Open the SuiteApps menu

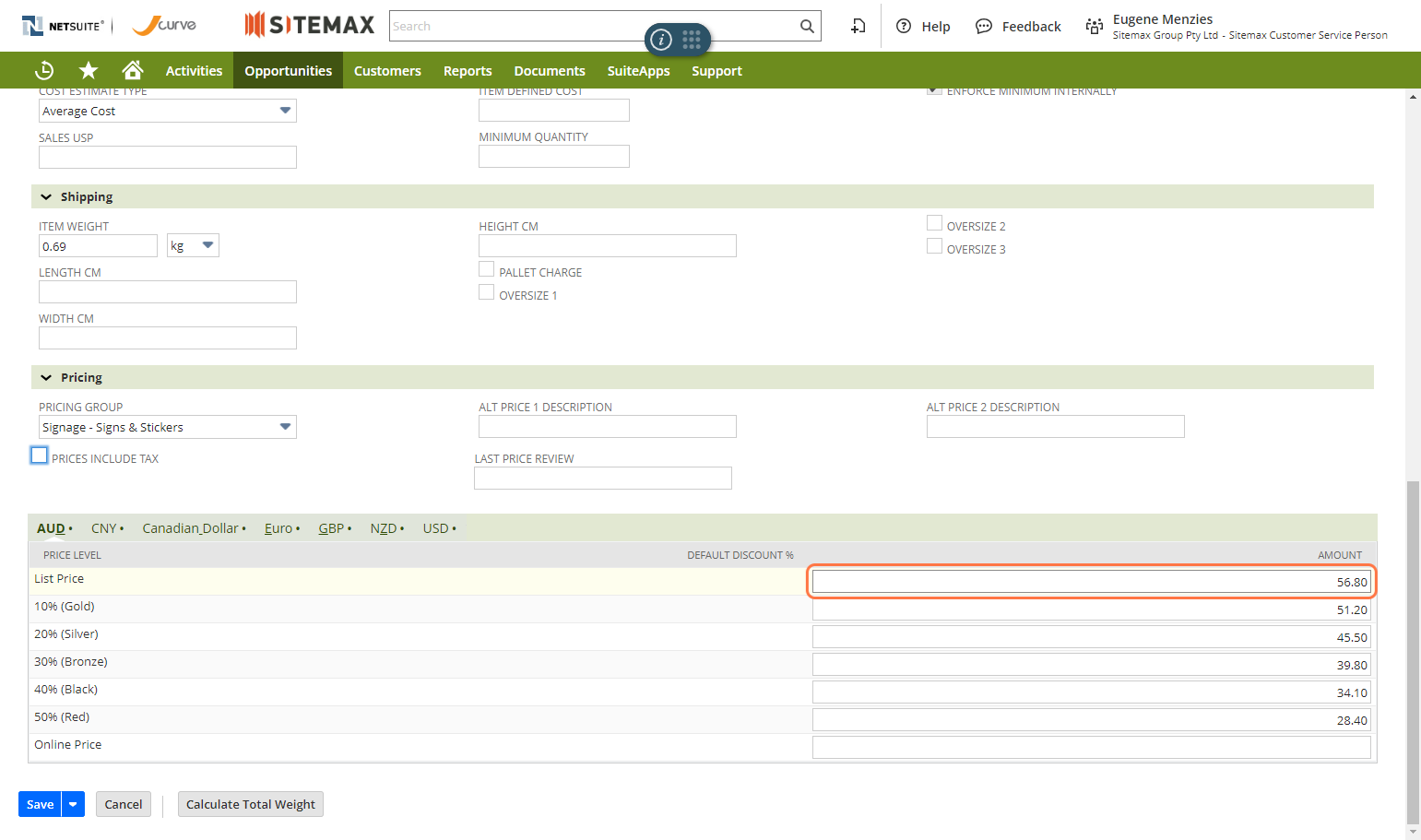[x=638, y=70]
